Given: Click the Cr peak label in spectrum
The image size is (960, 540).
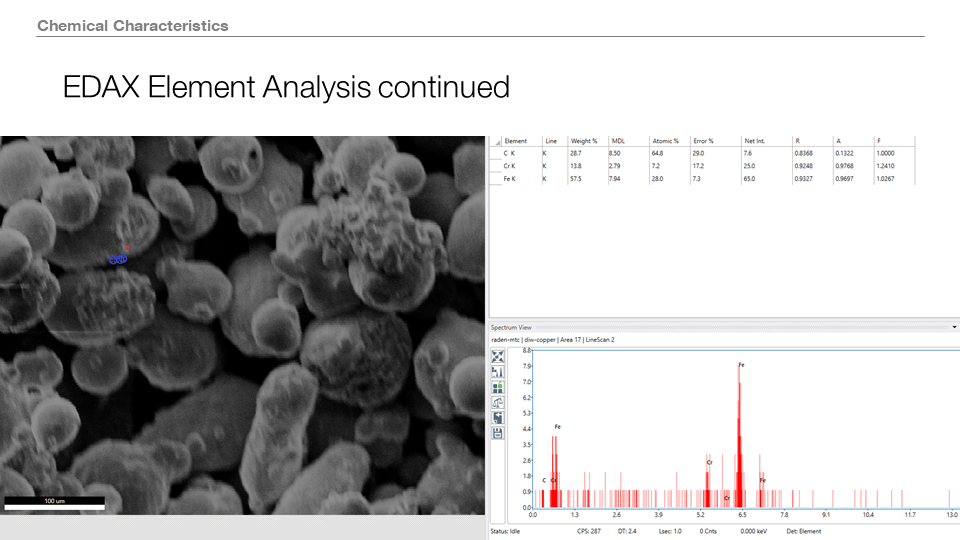Looking at the screenshot, I should coord(709,462).
